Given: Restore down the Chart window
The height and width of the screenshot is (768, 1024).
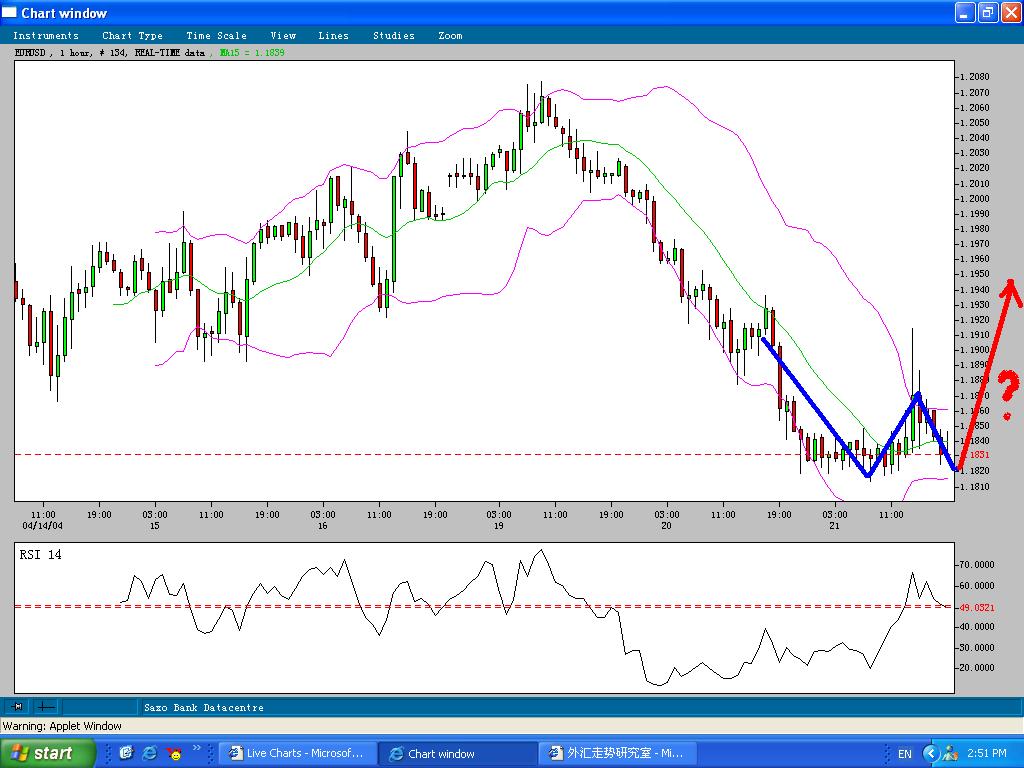Looking at the screenshot, I should (x=988, y=12).
